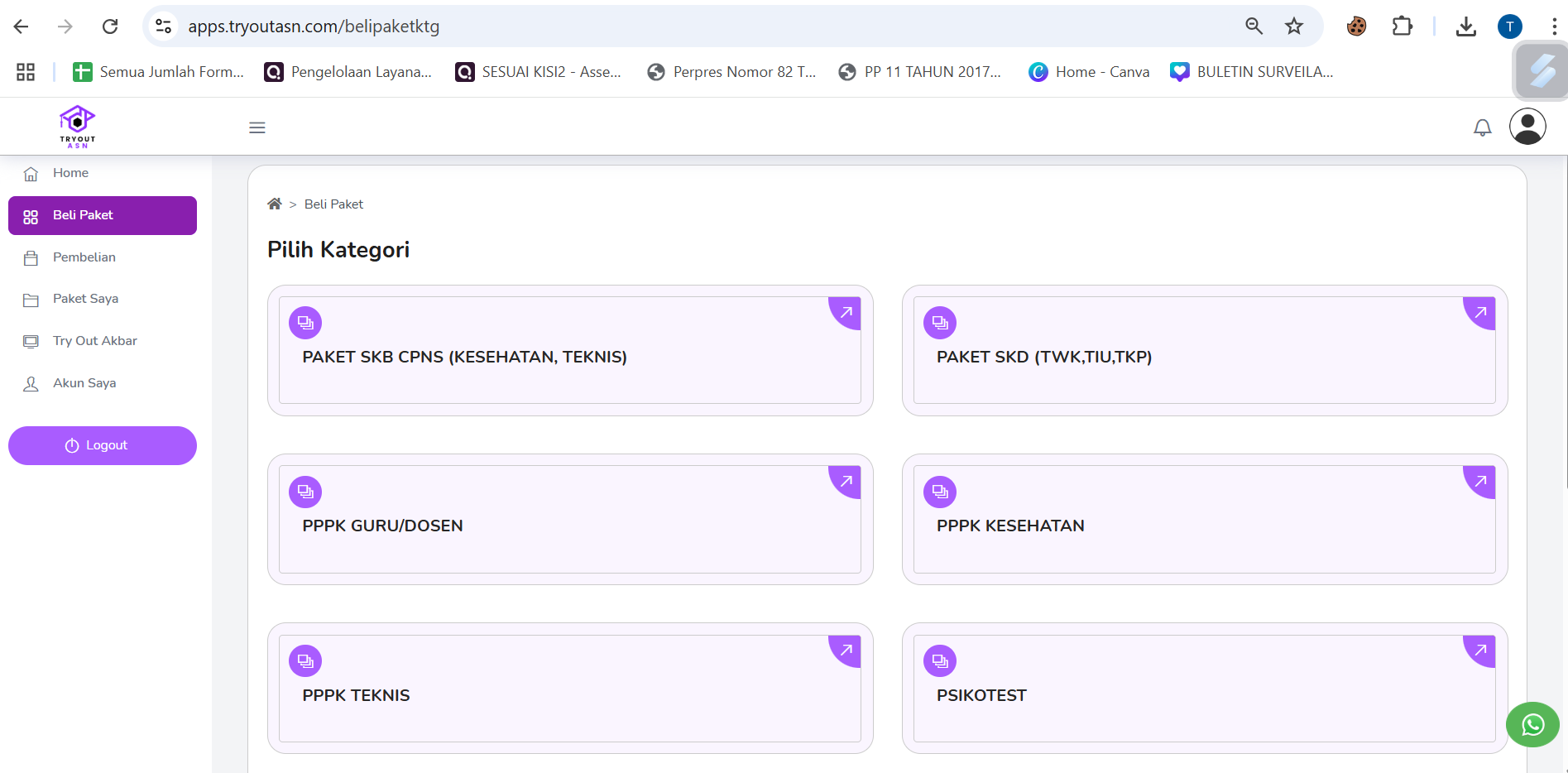Click the home icon in breadcrumb

coord(275,204)
